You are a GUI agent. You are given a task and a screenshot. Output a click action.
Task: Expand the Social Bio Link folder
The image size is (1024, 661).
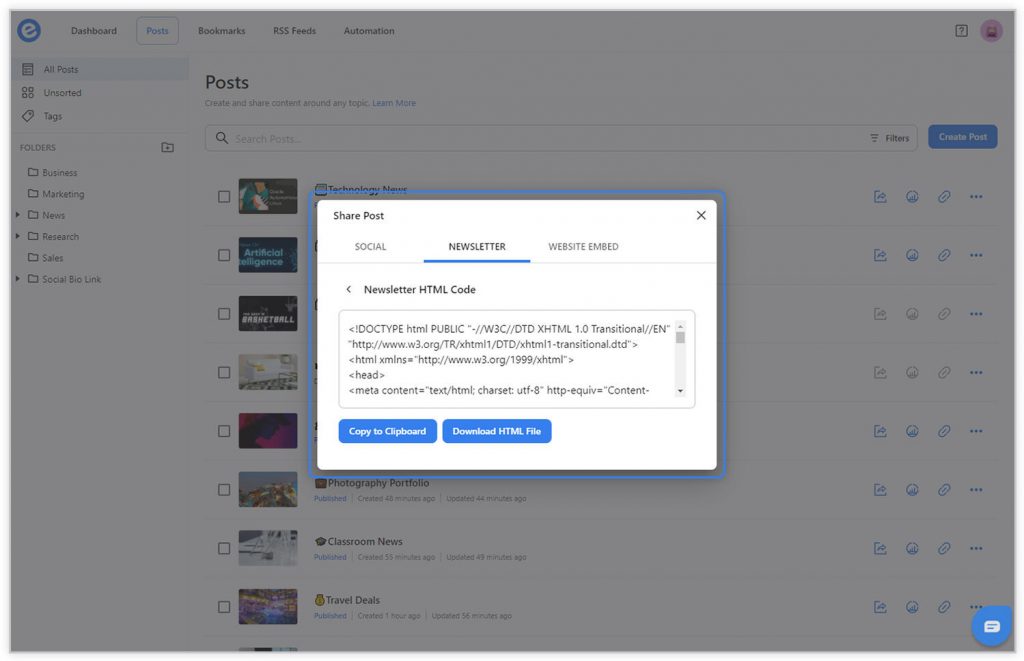pyautogui.click(x=18, y=279)
